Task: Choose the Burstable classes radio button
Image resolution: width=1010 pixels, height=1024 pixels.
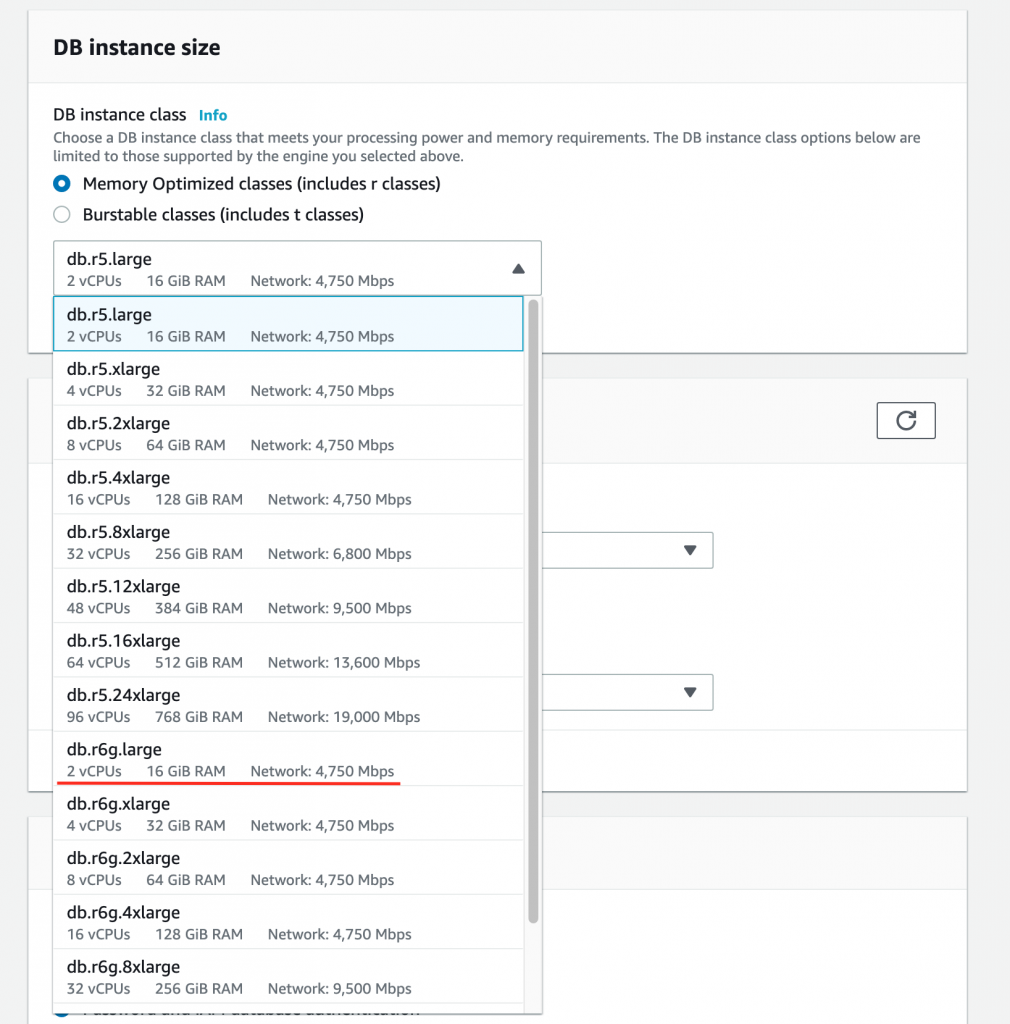Action: [61, 214]
